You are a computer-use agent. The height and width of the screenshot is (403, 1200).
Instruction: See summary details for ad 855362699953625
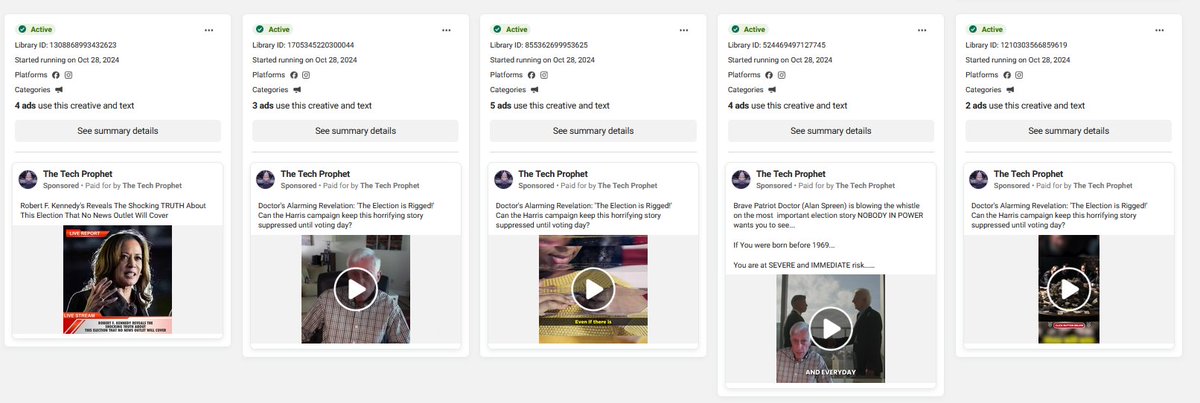tap(594, 131)
